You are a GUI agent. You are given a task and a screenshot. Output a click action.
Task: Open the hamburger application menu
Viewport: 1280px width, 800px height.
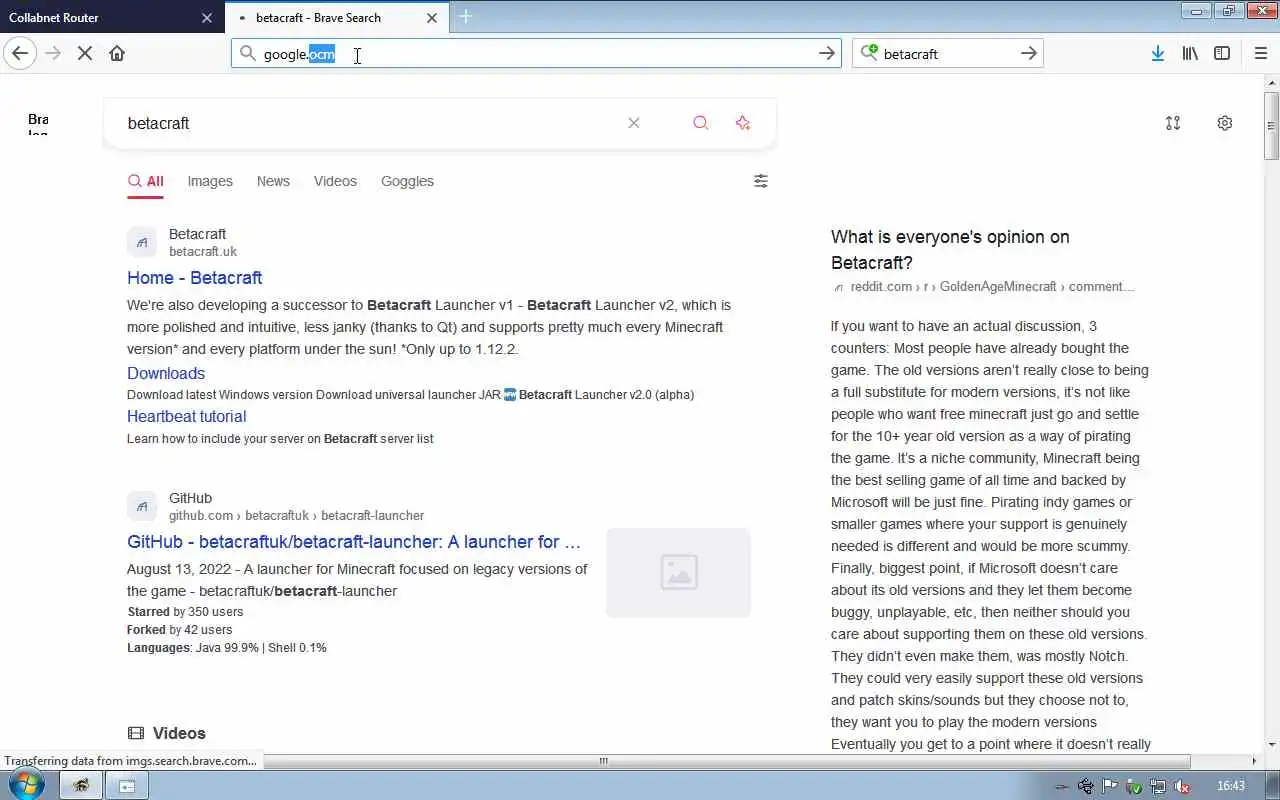click(1260, 53)
